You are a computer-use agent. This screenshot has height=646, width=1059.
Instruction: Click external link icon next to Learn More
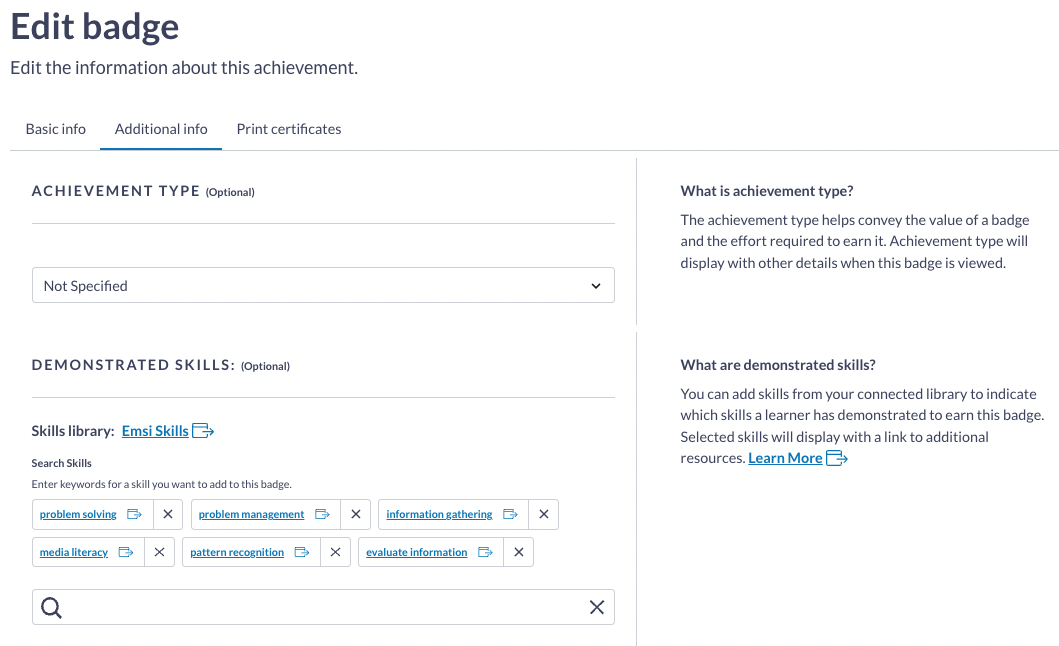pyautogui.click(x=837, y=458)
